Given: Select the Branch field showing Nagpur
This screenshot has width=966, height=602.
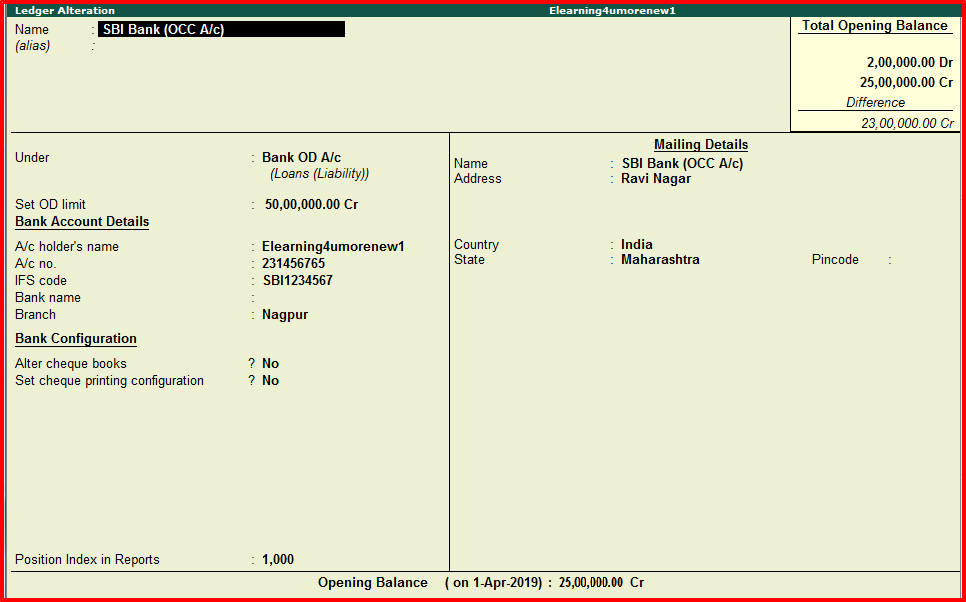Looking at the screenshot, I should click(280, 314).
